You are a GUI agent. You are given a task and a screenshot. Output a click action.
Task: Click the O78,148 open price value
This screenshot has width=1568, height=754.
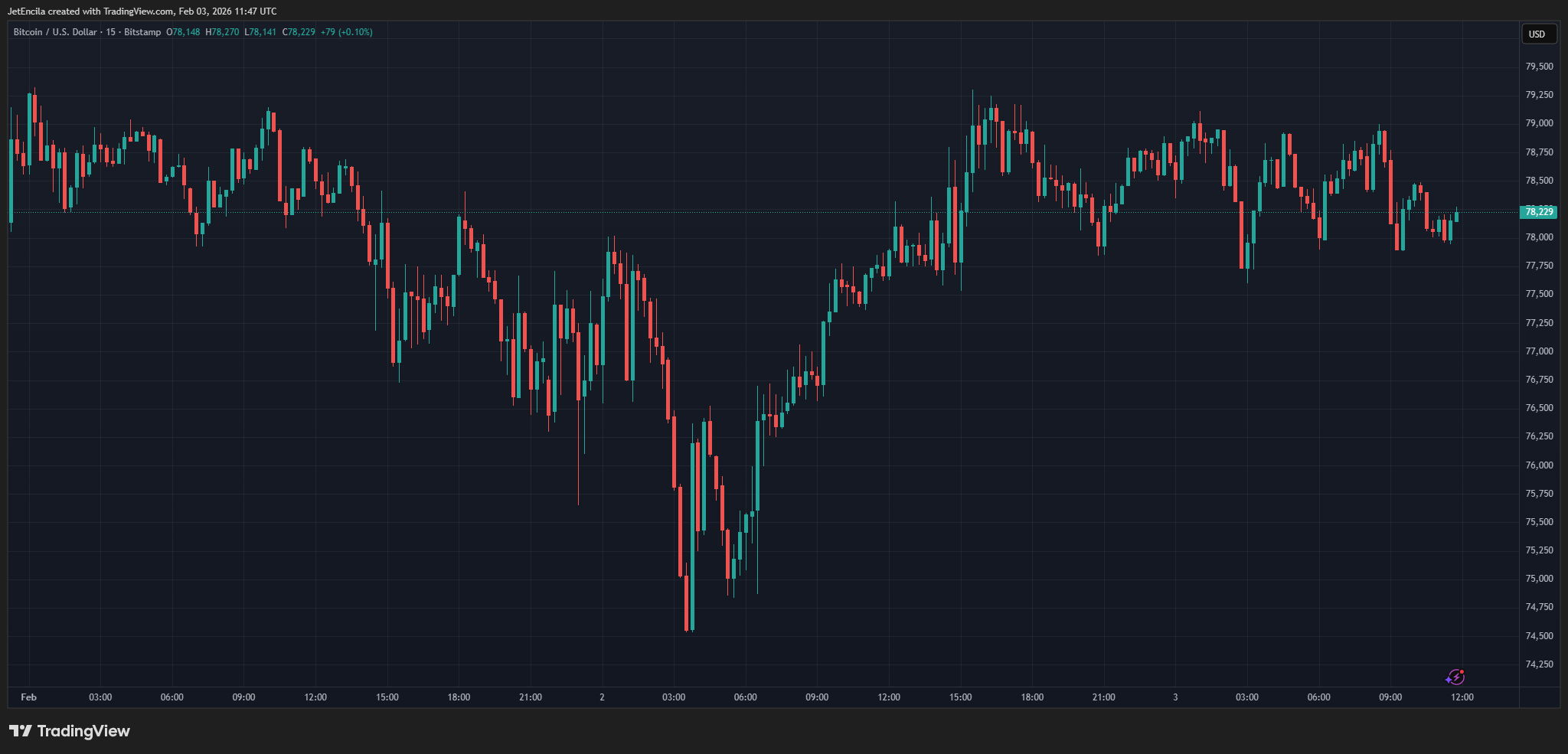click(x=184, y=32)
